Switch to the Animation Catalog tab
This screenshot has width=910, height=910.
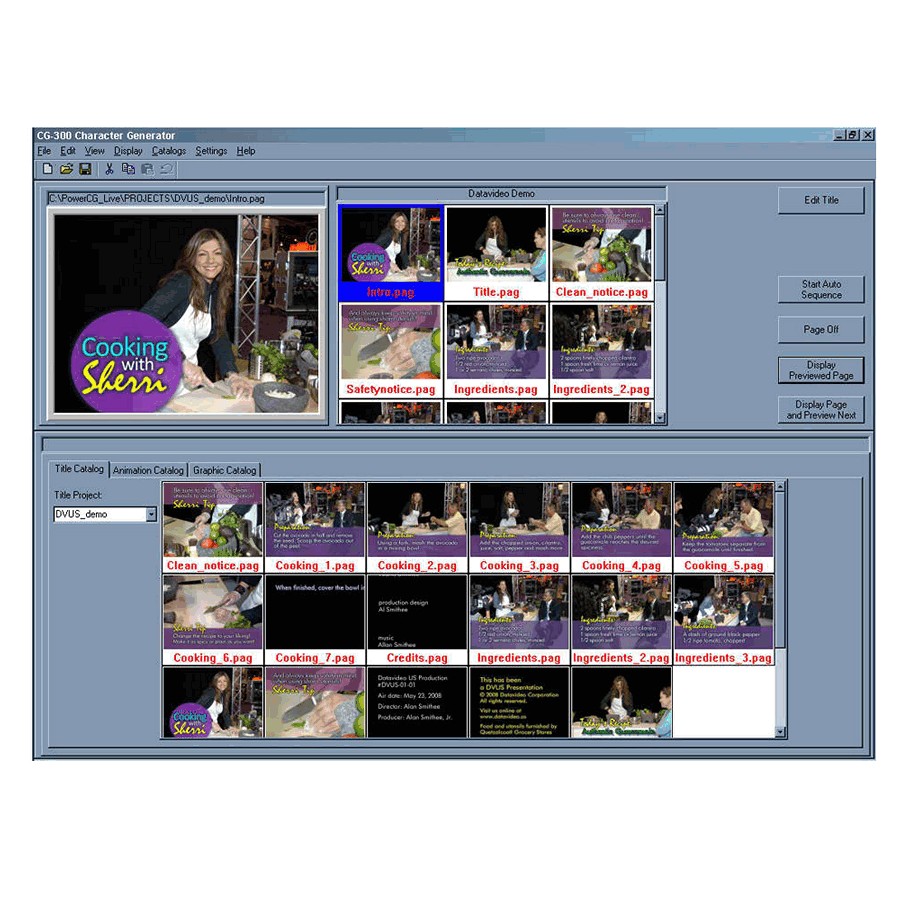(x=148, y=470)
